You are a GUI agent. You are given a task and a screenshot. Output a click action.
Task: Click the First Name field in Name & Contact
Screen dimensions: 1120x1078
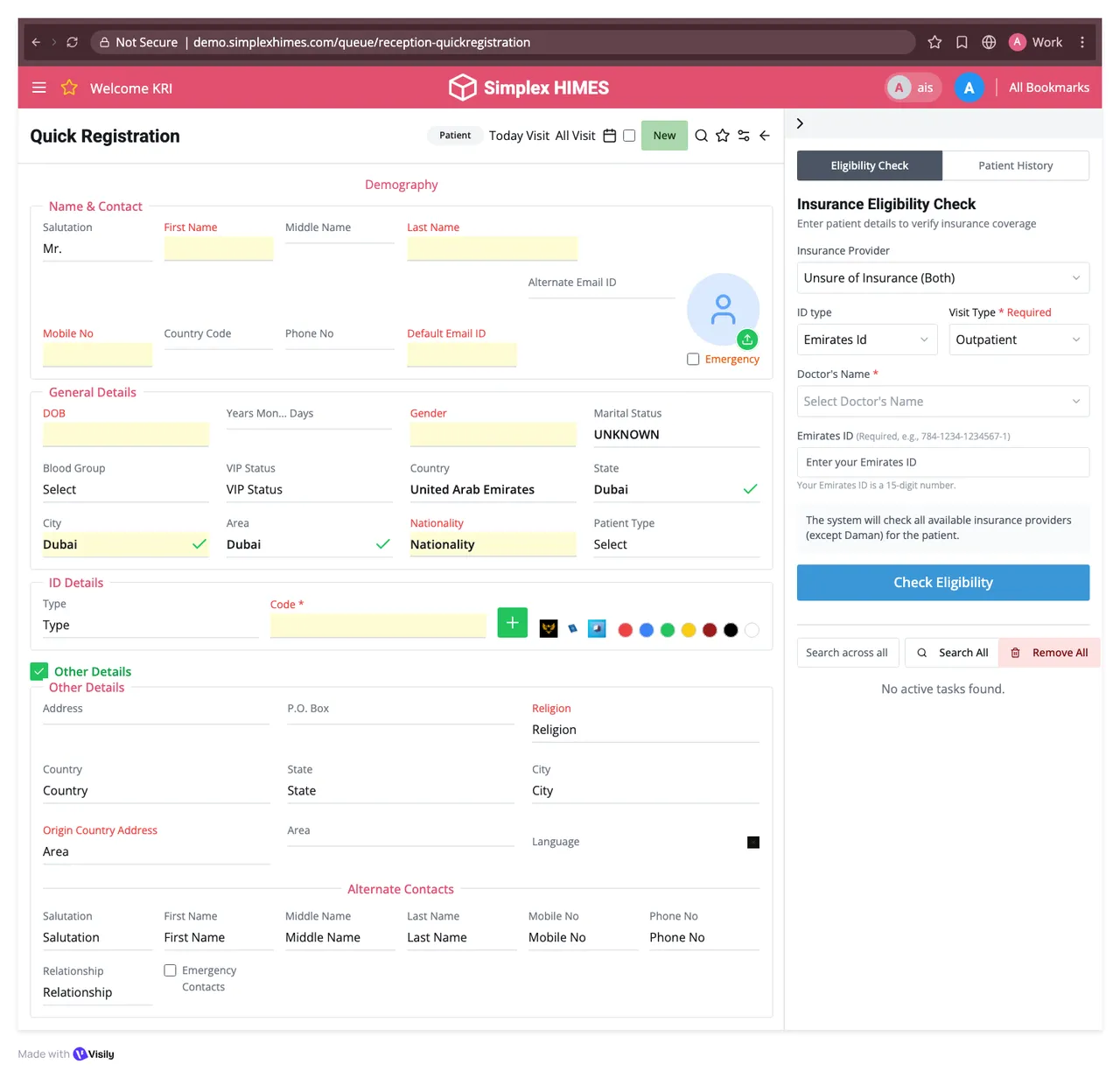(219, 248)
